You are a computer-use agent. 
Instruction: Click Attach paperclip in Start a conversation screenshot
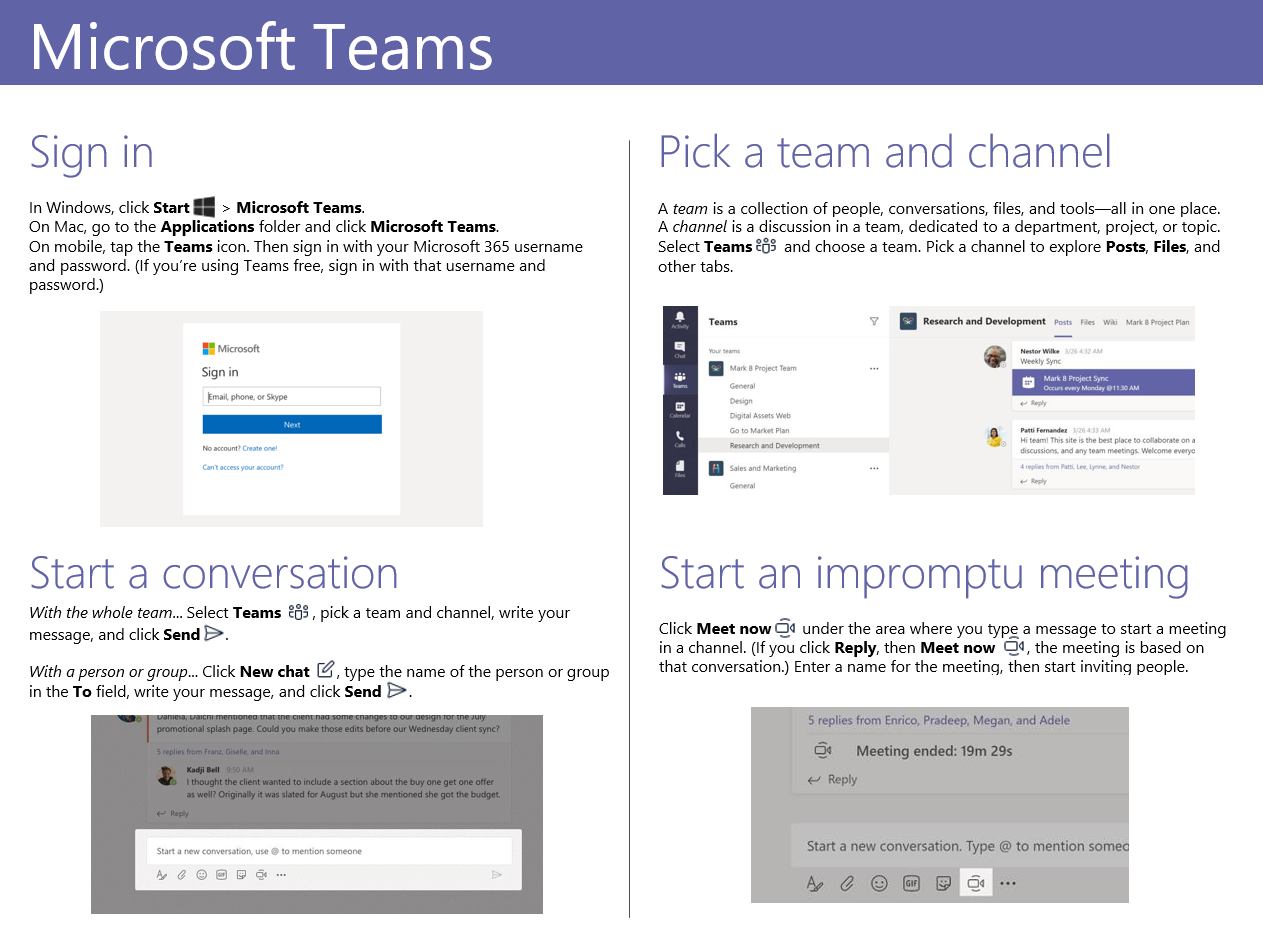182,875
